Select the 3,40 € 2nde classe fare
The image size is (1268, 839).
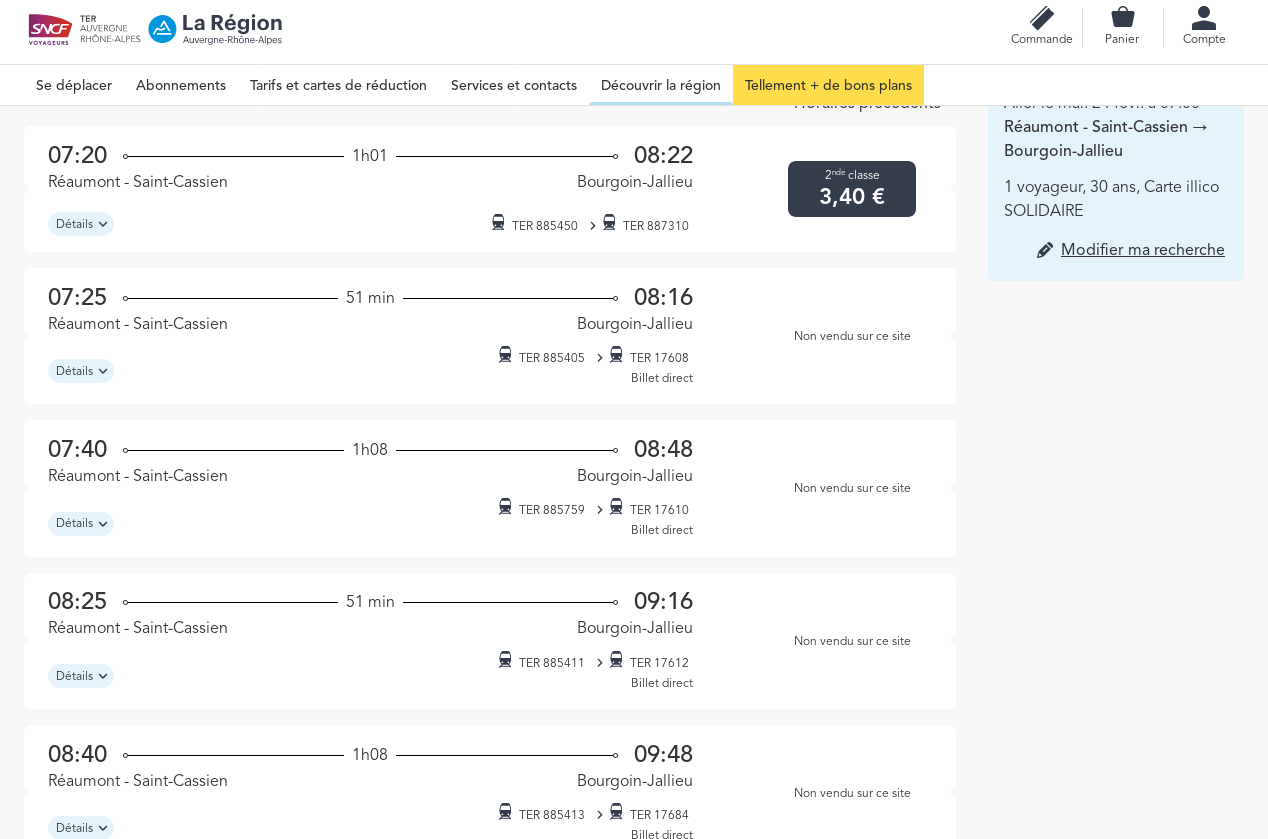click(x=851, y=189)
